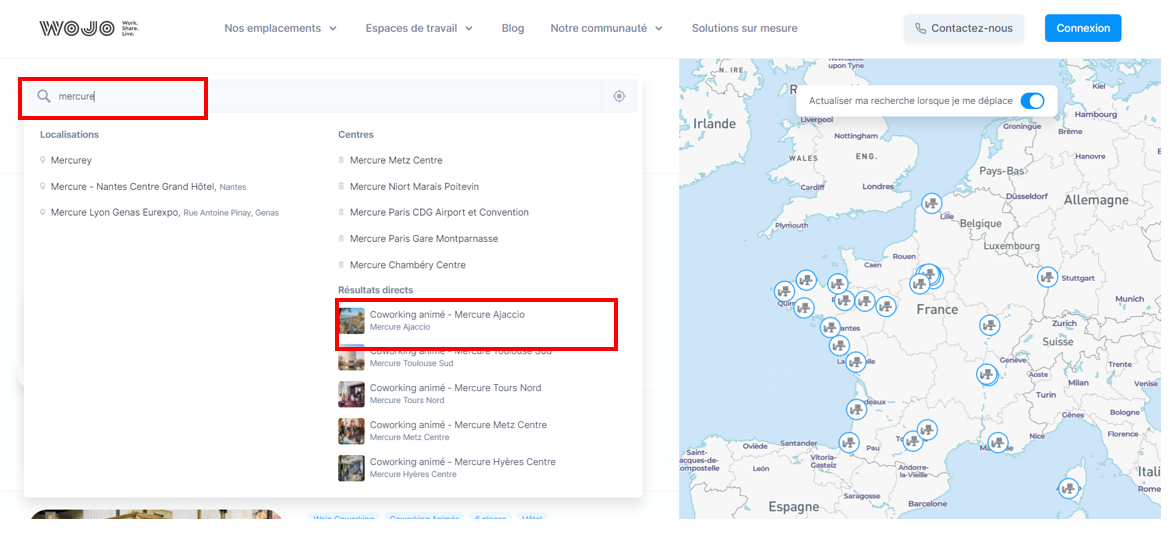This screenshot has width=1175, height=540.
Task: Click the Mercure Hyères Centre result thumbnail
Action: click(x=351, y=468)
